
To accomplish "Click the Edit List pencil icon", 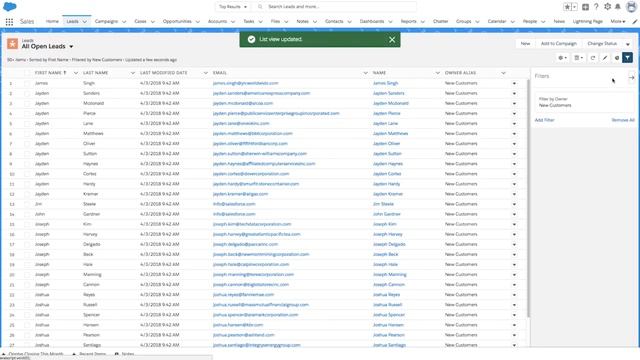I will (x=605, y=58).
